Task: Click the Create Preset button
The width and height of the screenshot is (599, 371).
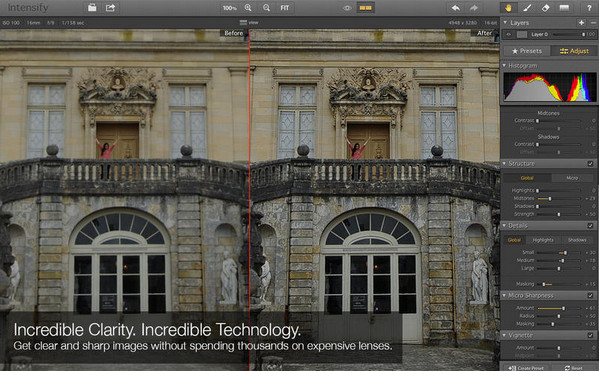Action: [526, 368]
